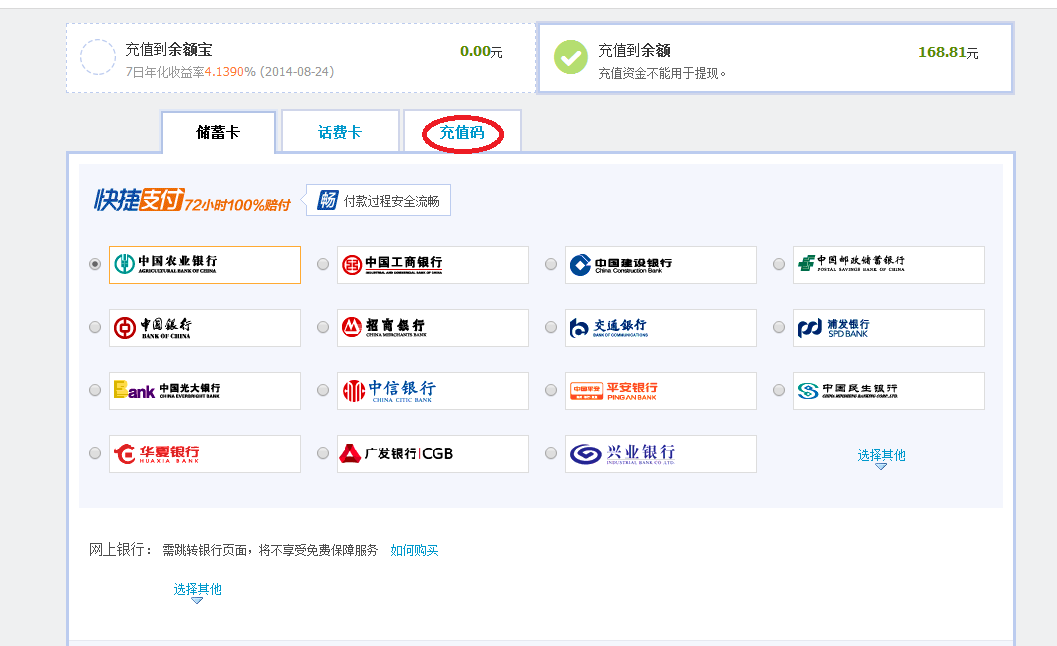Expand 选择其他 under 网上银行
The image size is (1057, 646).
click(x=197, y=591)
